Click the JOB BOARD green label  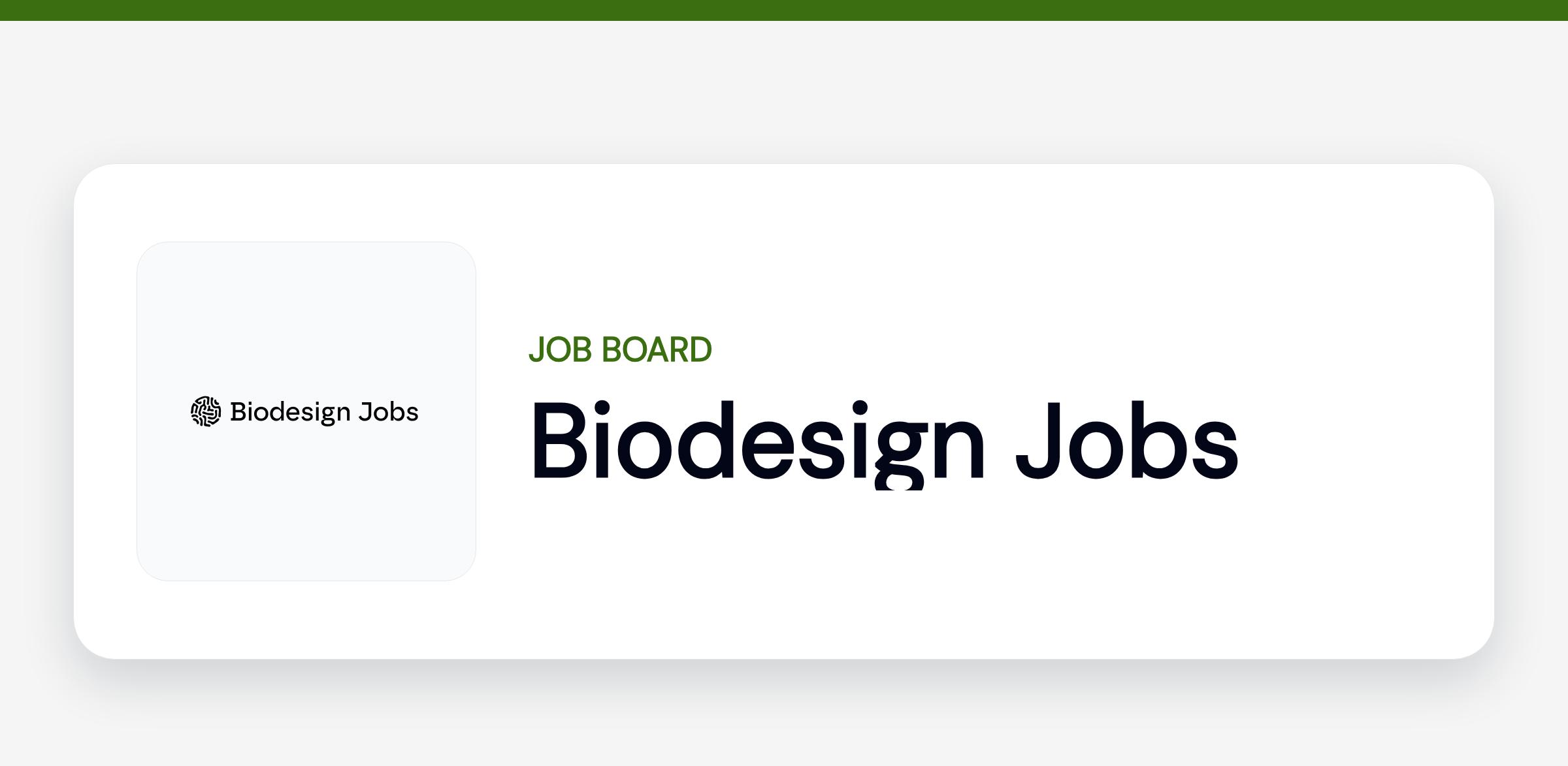pos(620,349)
